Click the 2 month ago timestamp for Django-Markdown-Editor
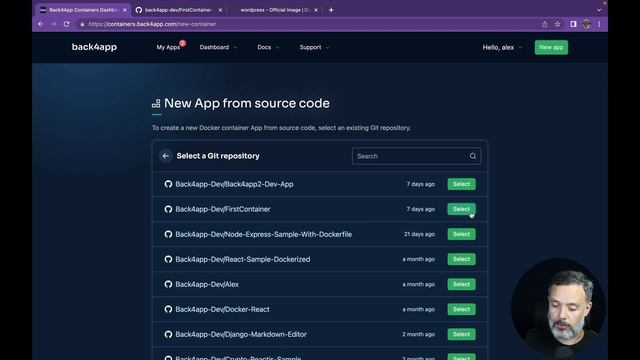Image resolution: width=640 pixels, height=360 pixels. point(418,334)
